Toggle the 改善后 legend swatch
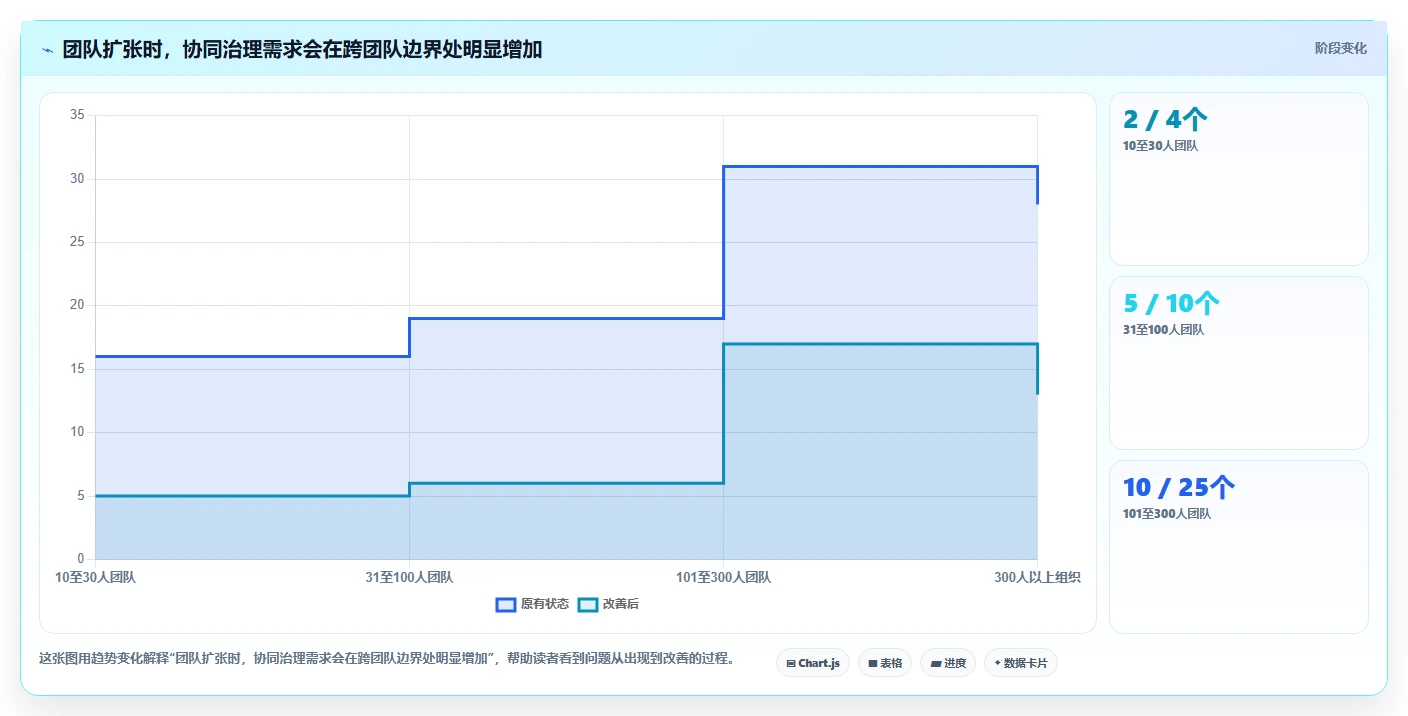The width and height of the screenshot is (1408, 716). pos(588,604)
